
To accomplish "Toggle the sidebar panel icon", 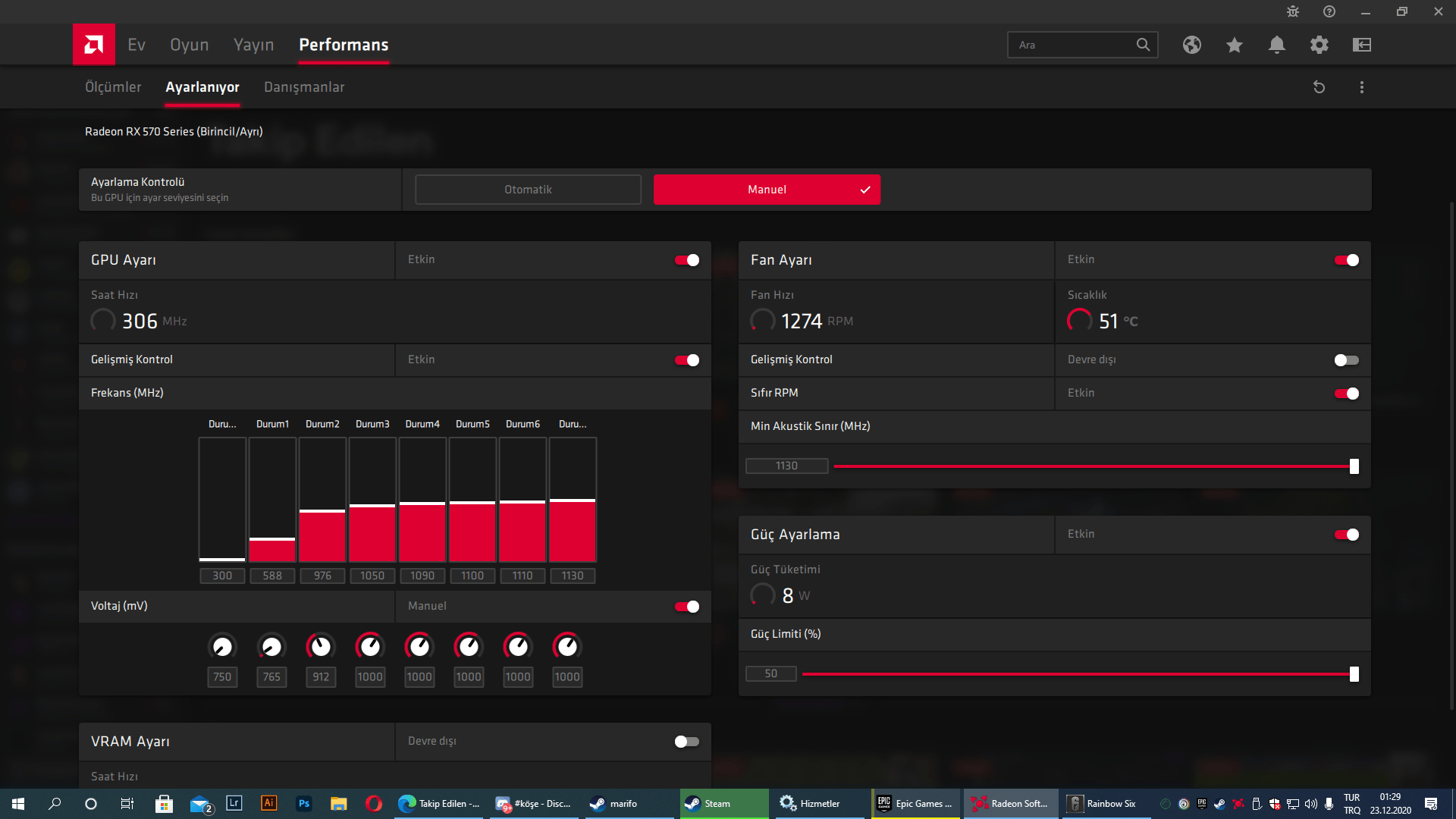I will [x=1361, y=45].
